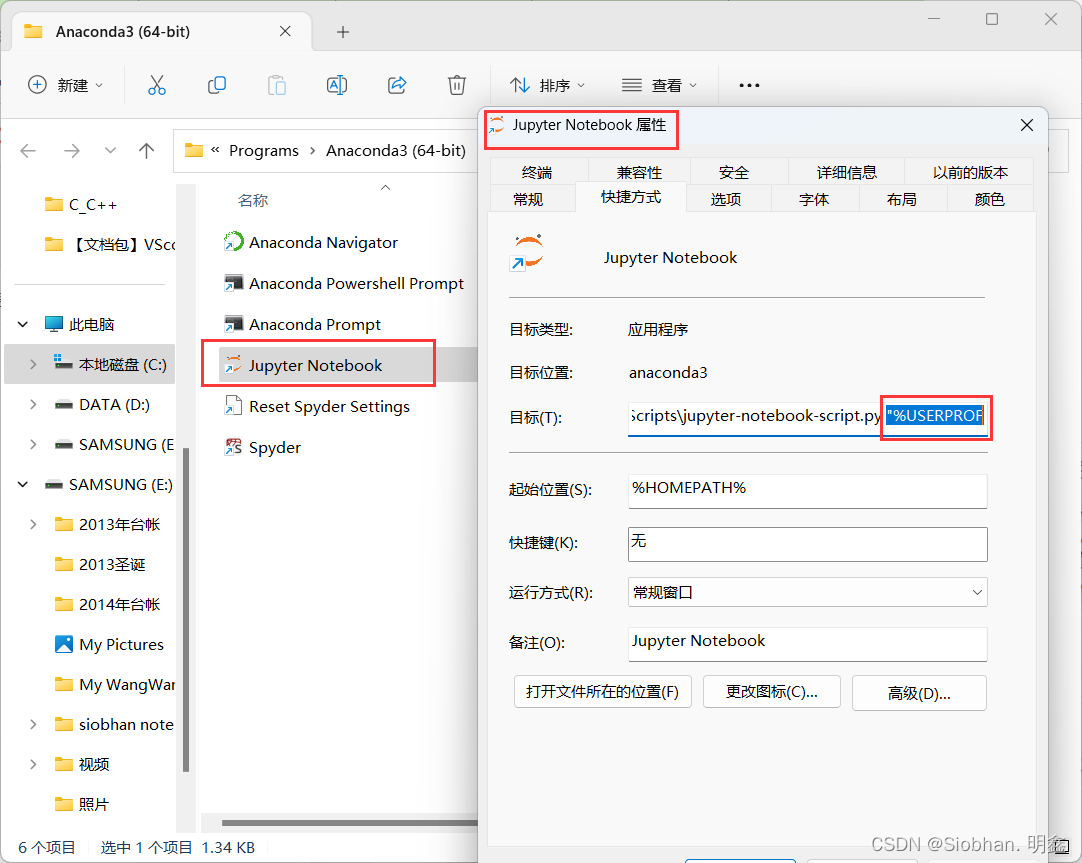
Task: Switch to the 兼容性 tab
Action: (639, 172)
